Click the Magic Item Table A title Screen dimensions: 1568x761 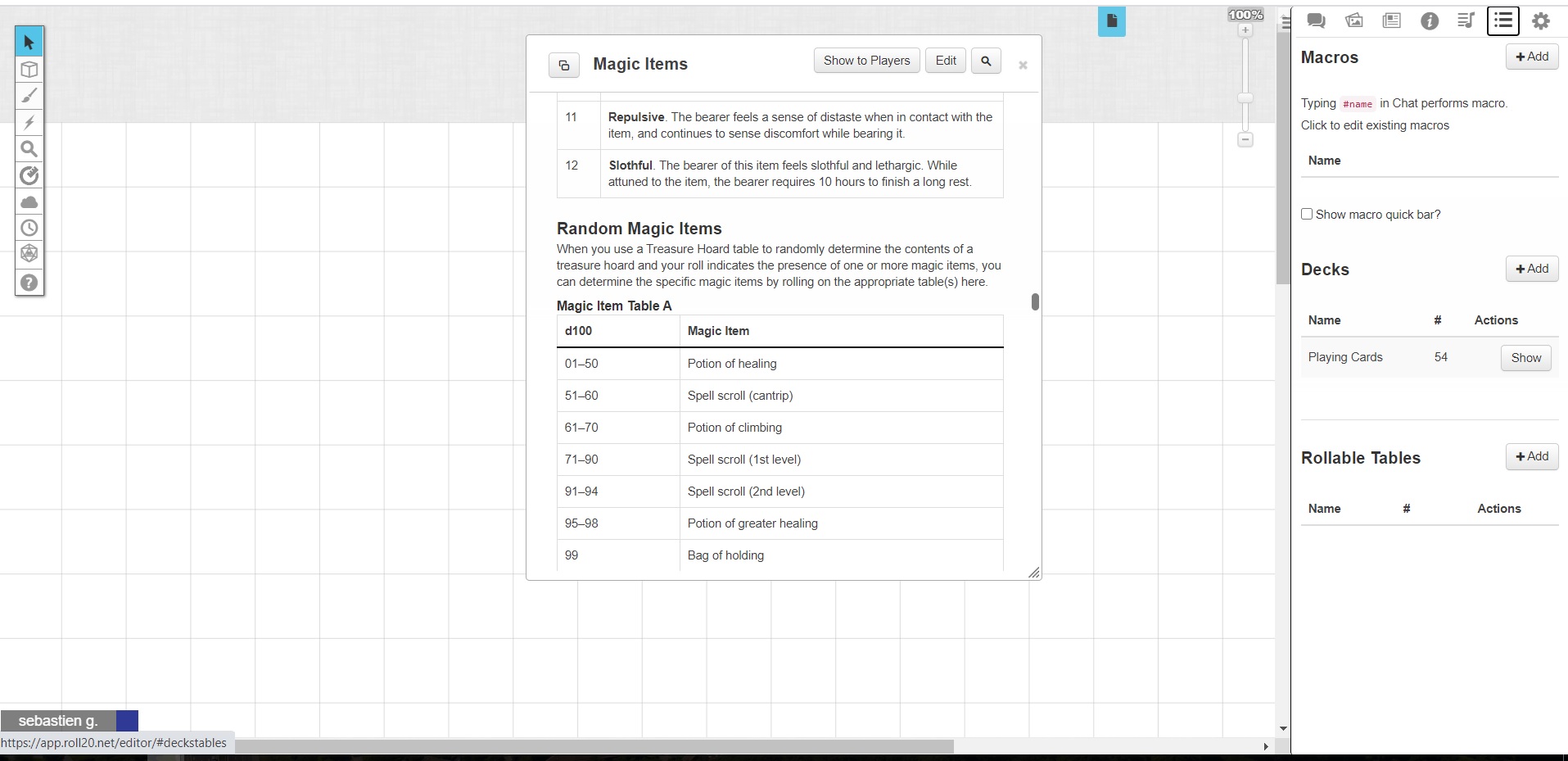pyautogui.click(x=614, y=306)
